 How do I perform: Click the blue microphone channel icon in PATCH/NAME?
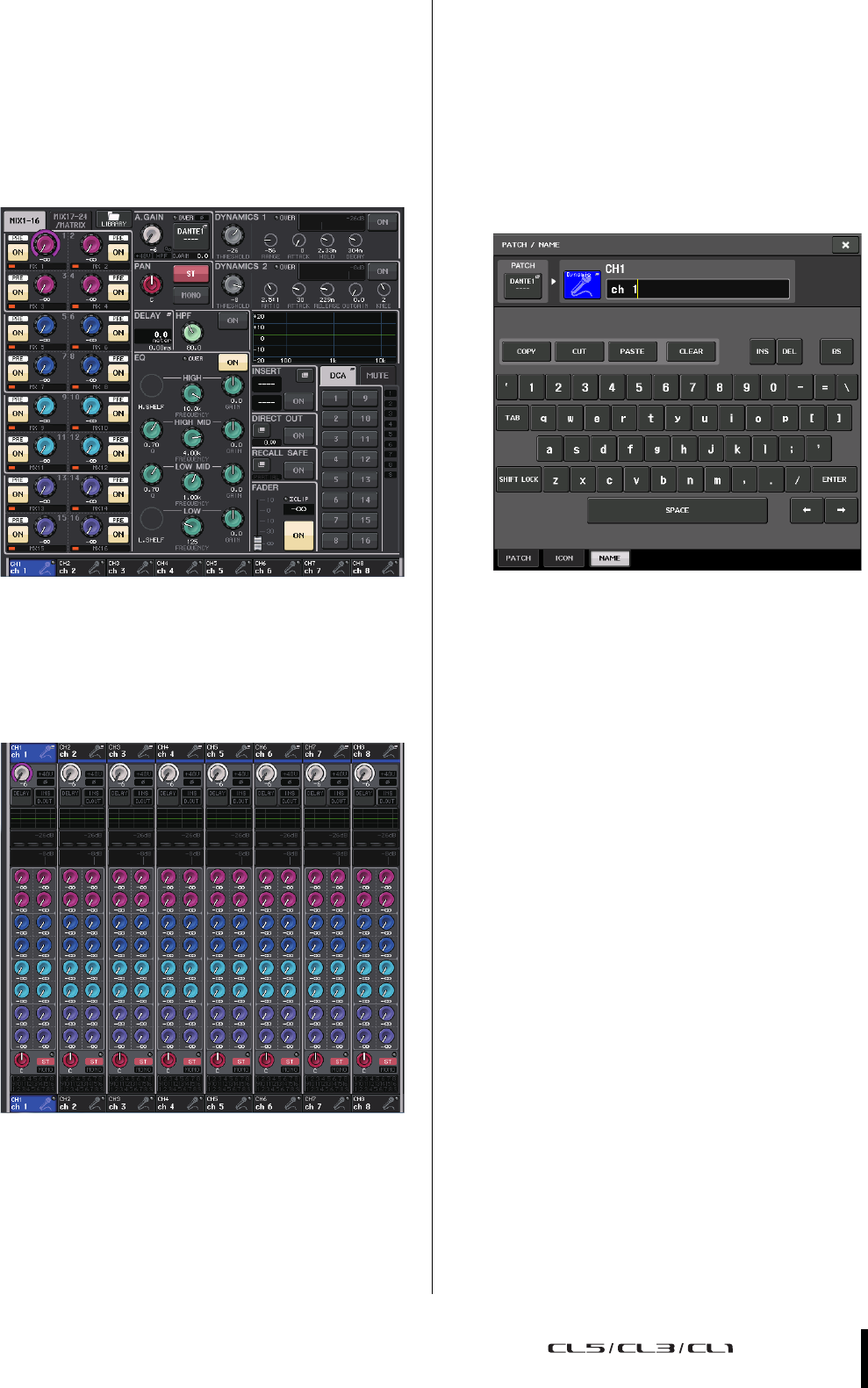581,284
